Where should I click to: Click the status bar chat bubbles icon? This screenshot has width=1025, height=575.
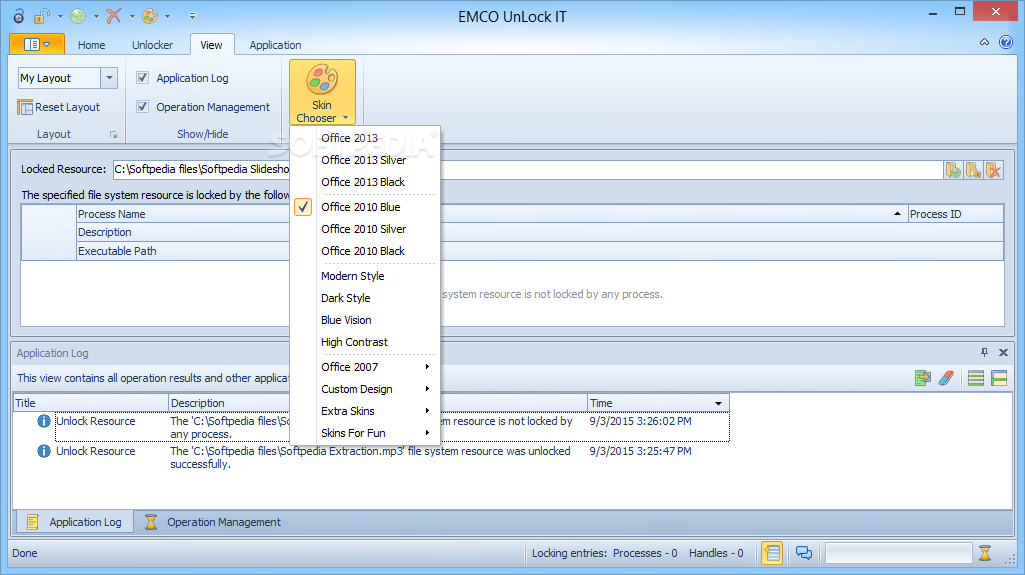click(804, 553)
